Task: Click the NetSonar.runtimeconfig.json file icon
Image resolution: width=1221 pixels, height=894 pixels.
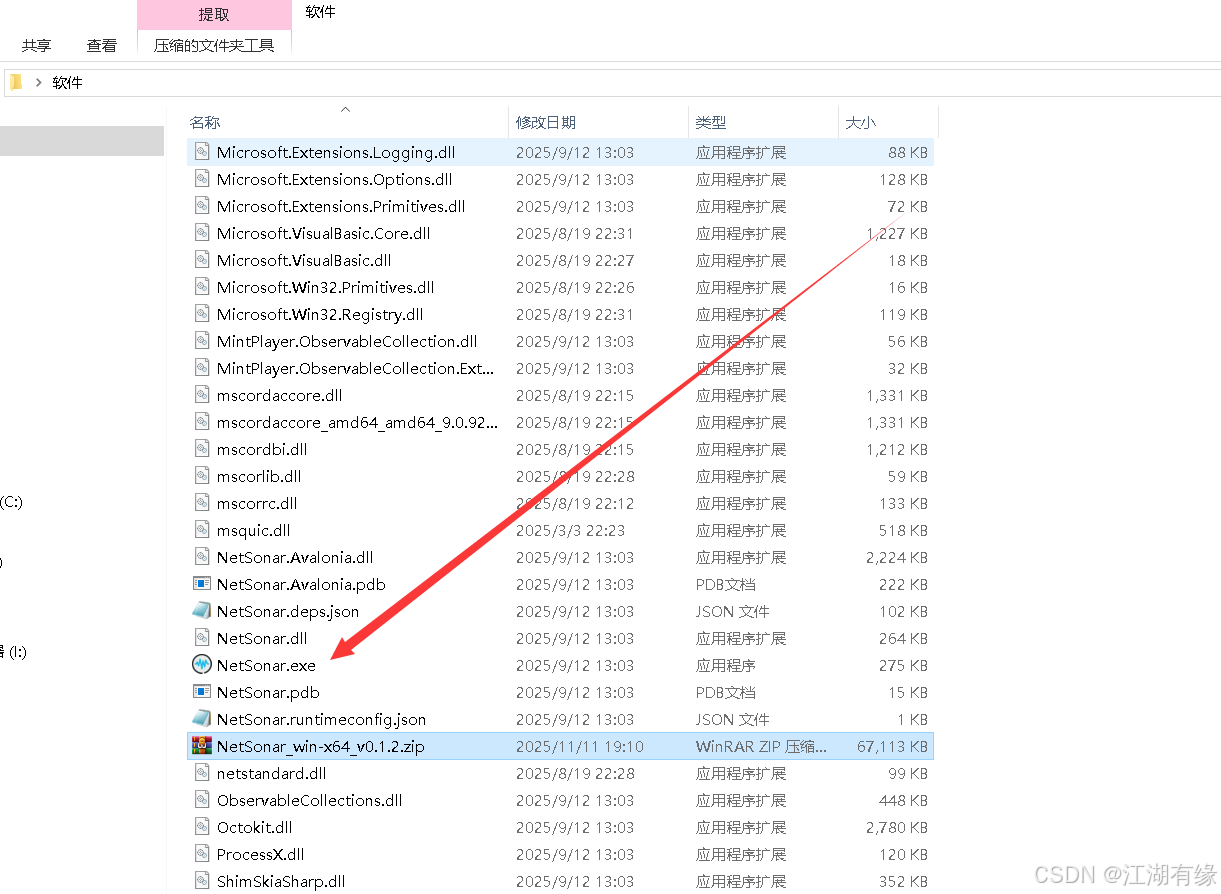Action: tap(201, 719)
